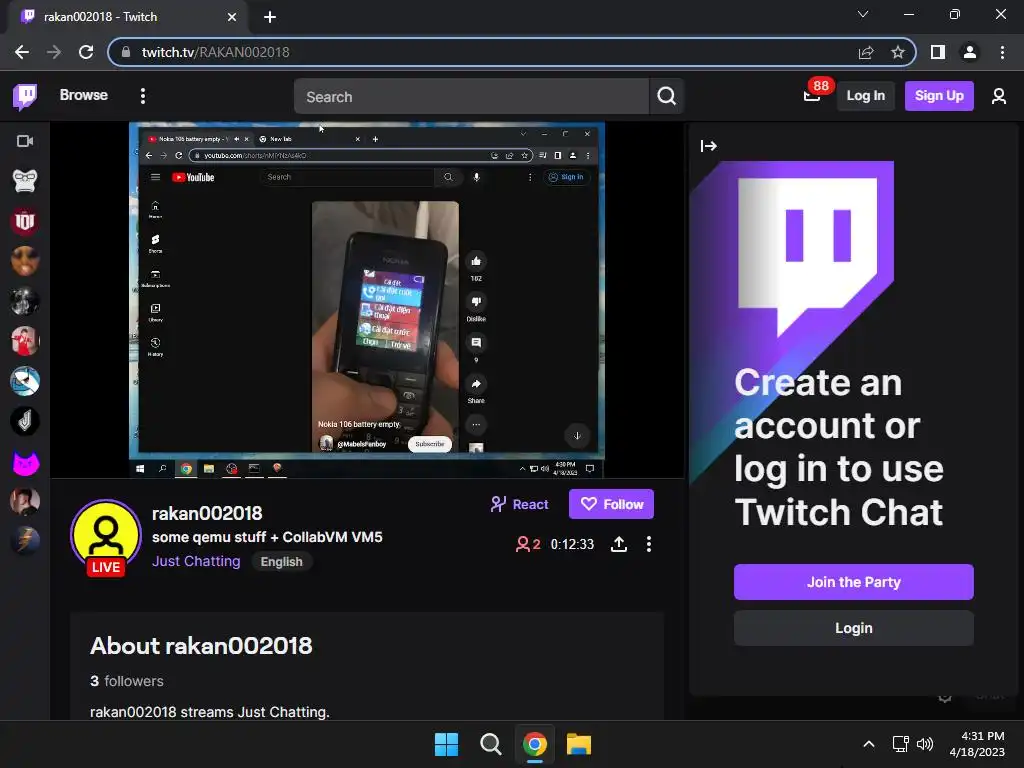The width and height of the screenshot is (1024, 768).
Task: Click the Join the Party button
Action: click(854, 582)
